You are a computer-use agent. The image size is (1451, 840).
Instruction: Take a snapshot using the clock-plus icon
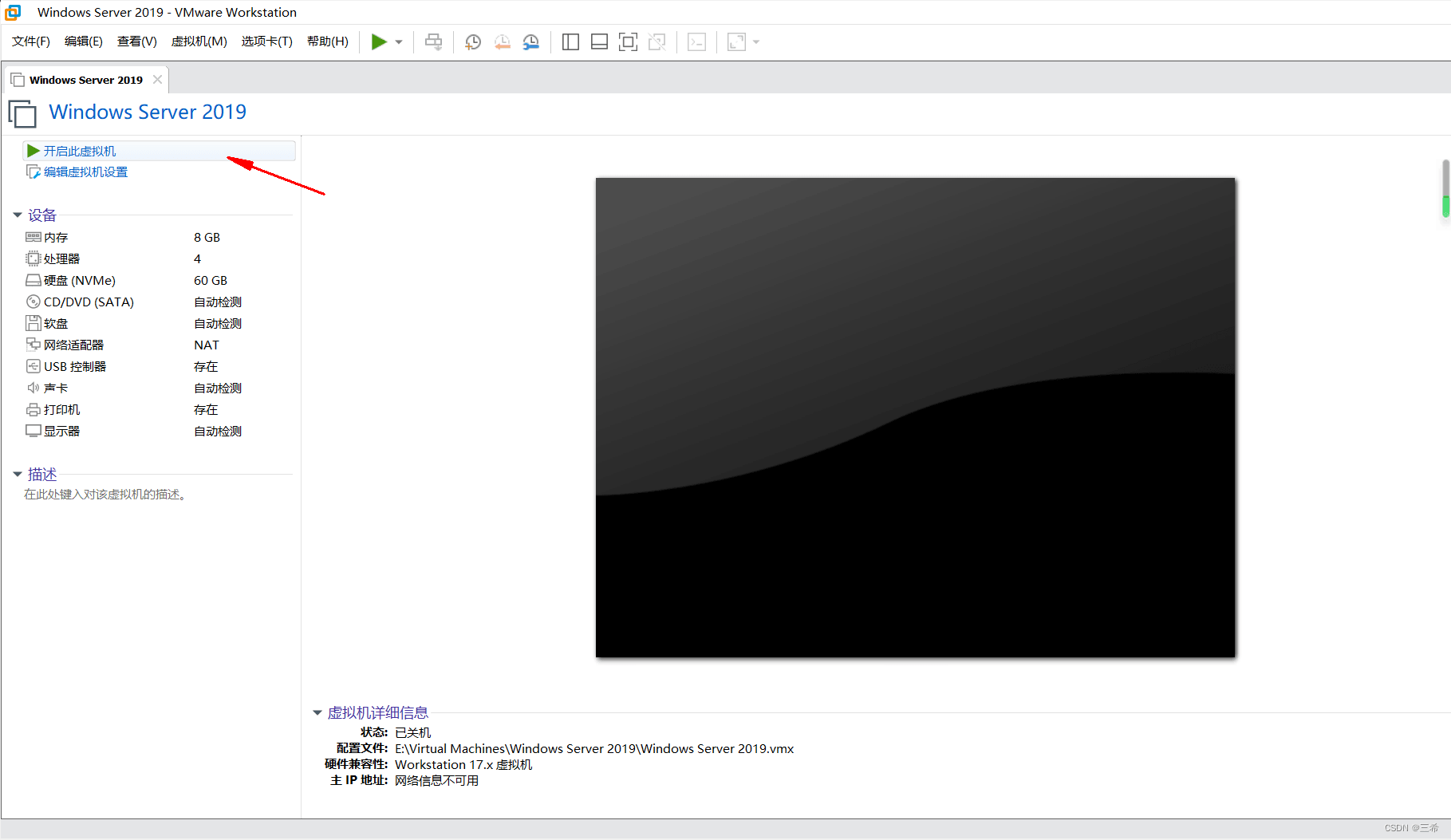pyautogui.click(x=473, y=42)
